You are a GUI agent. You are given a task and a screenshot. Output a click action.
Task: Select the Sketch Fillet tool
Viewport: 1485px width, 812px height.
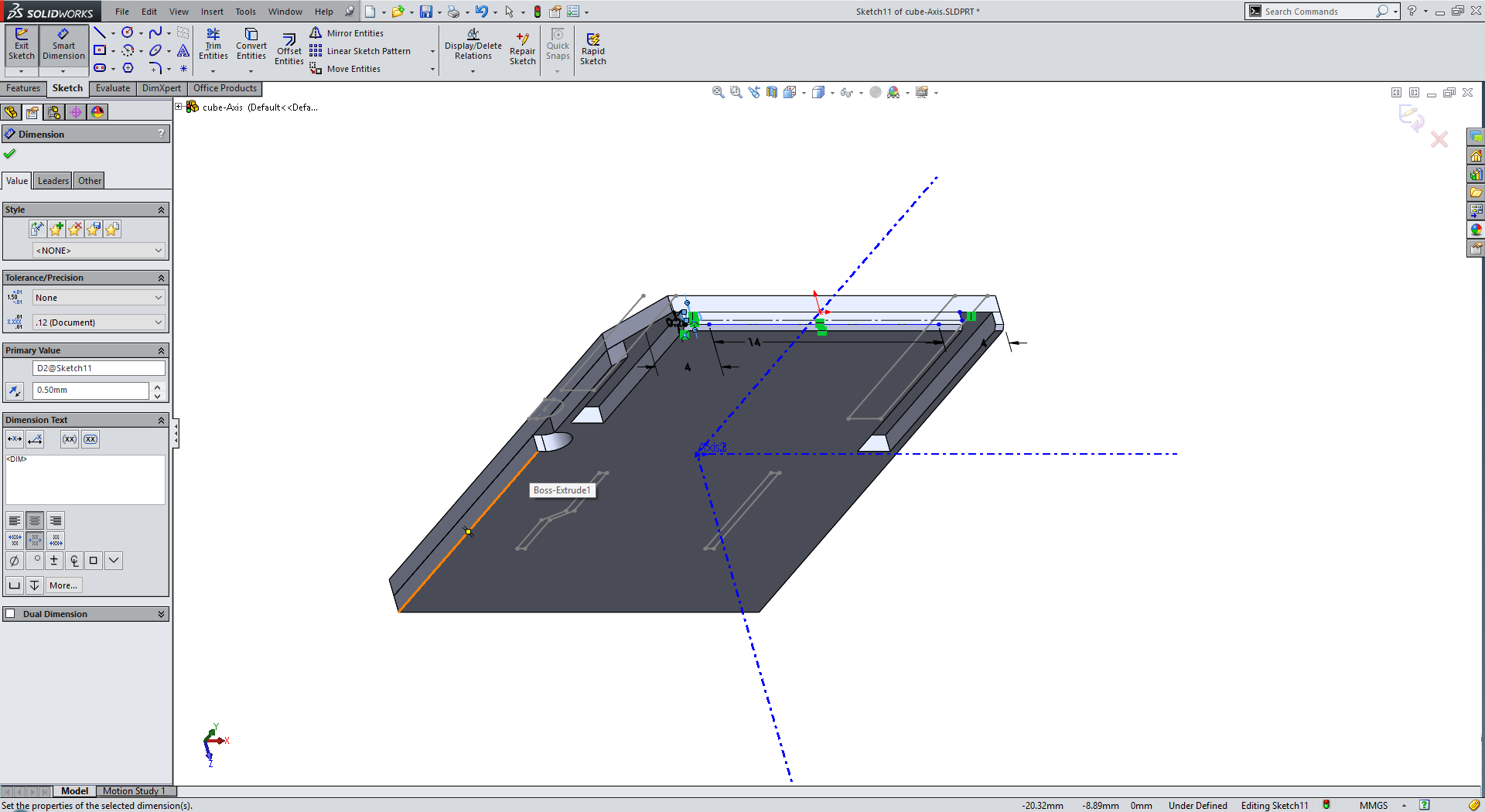[155, 68]
